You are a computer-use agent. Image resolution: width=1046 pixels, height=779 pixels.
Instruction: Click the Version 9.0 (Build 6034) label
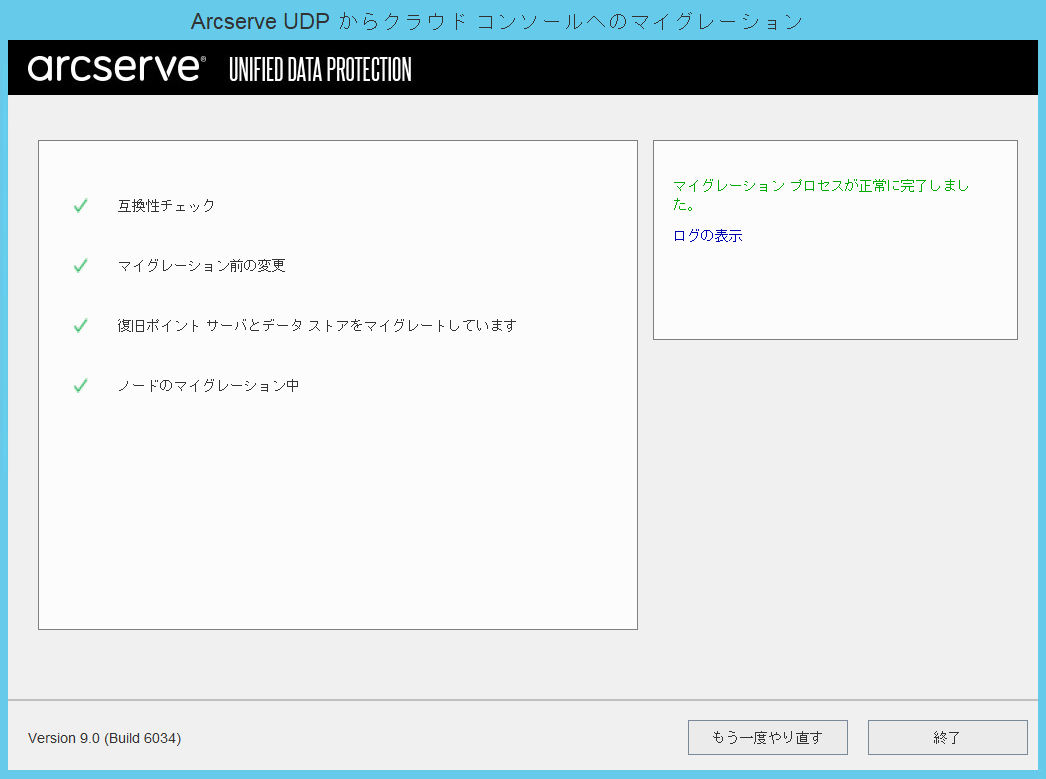point(105,738)
